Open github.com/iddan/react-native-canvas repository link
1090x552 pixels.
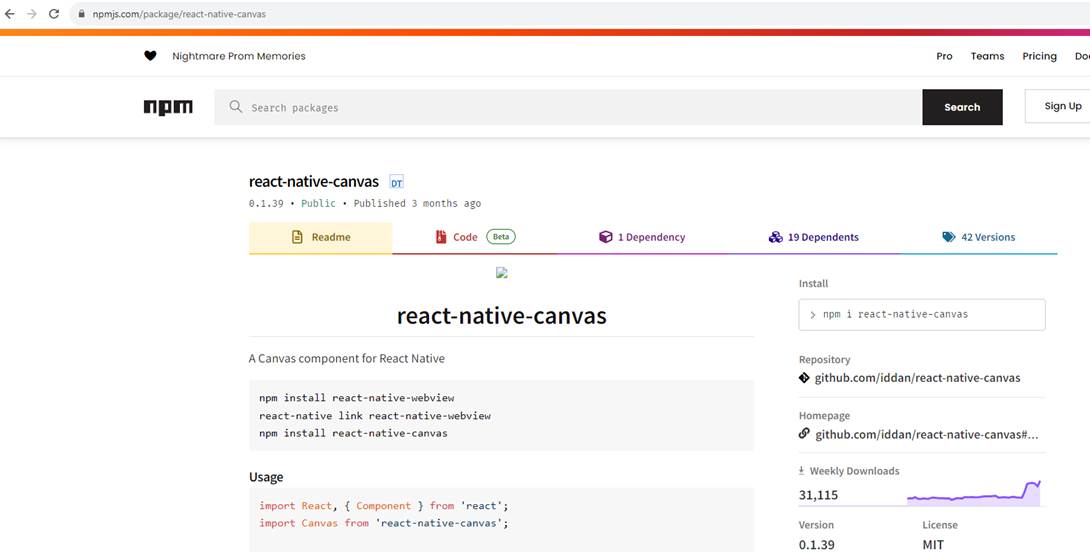(x=918, y=378)
